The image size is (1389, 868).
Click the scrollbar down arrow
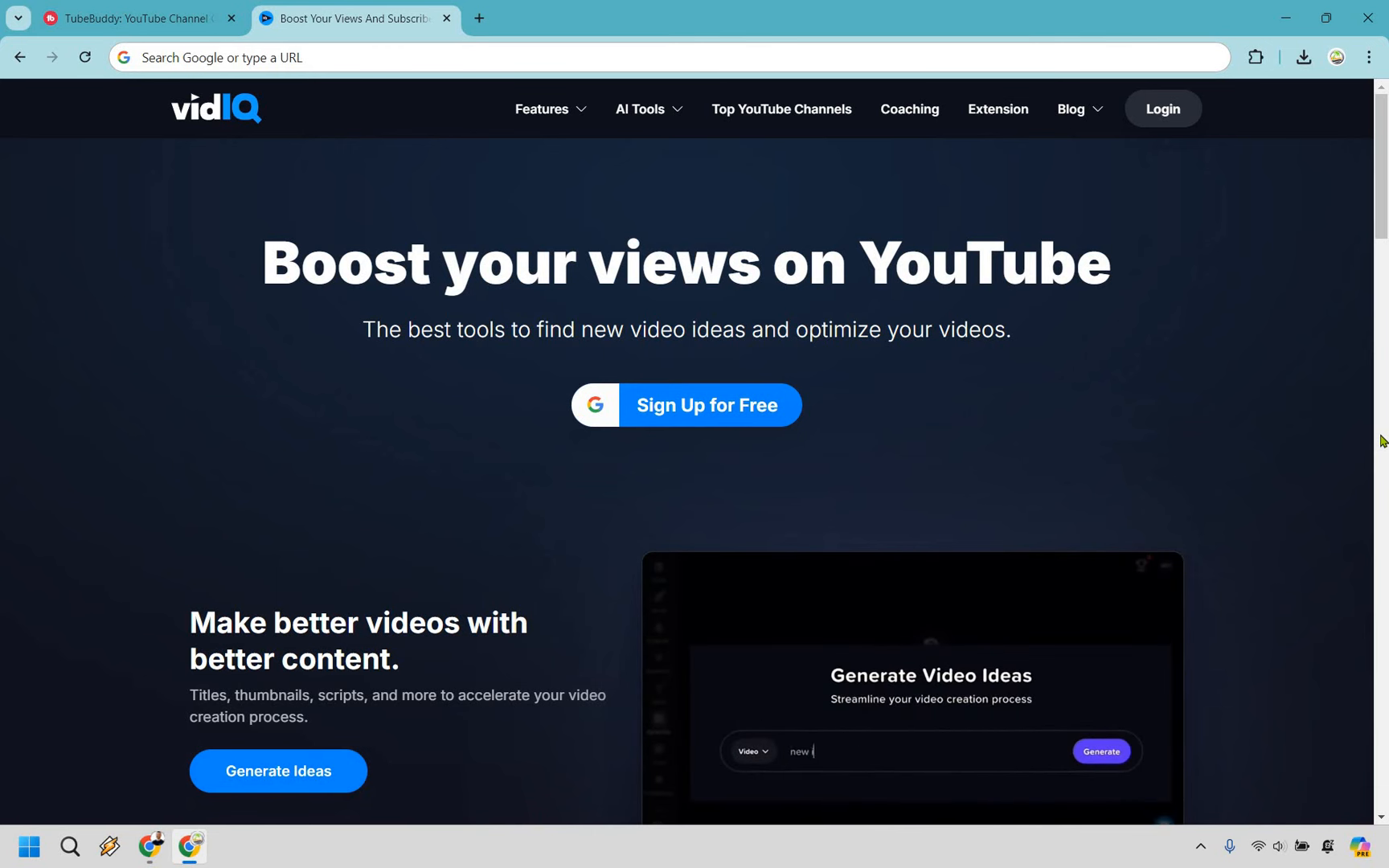1381,817
